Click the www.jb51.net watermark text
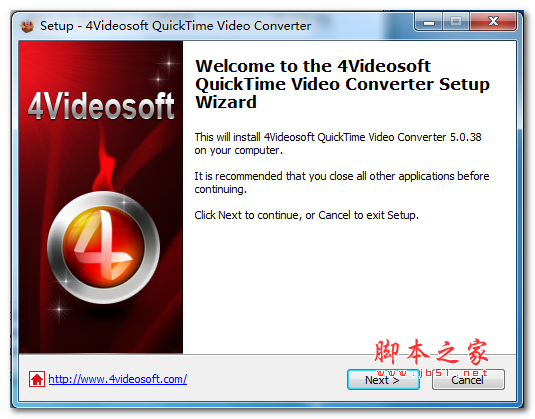The height and width of the screenshot is (419, 535). pyautogui.click(x=432, y=373)
